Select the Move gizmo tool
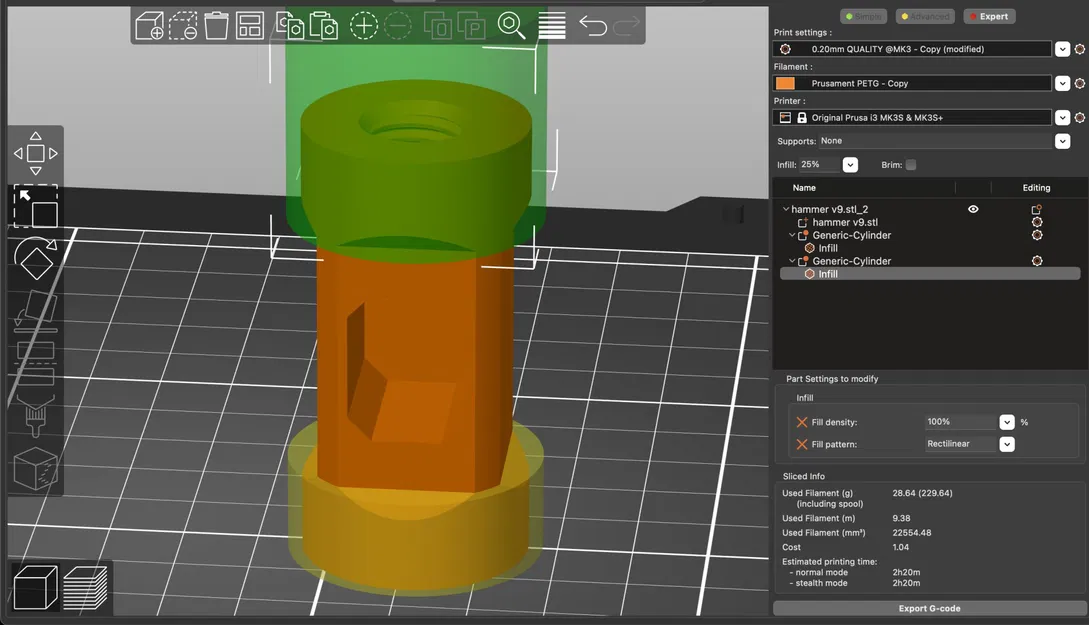This screenshot has height=625, width=1089. [x=35, y=153]
